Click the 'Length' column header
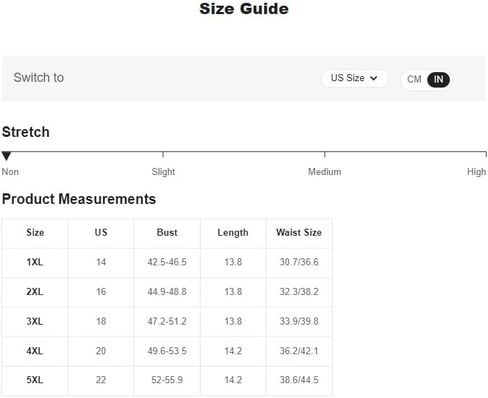This screenshot has width=488, height=398. click(x=233, y=233)
